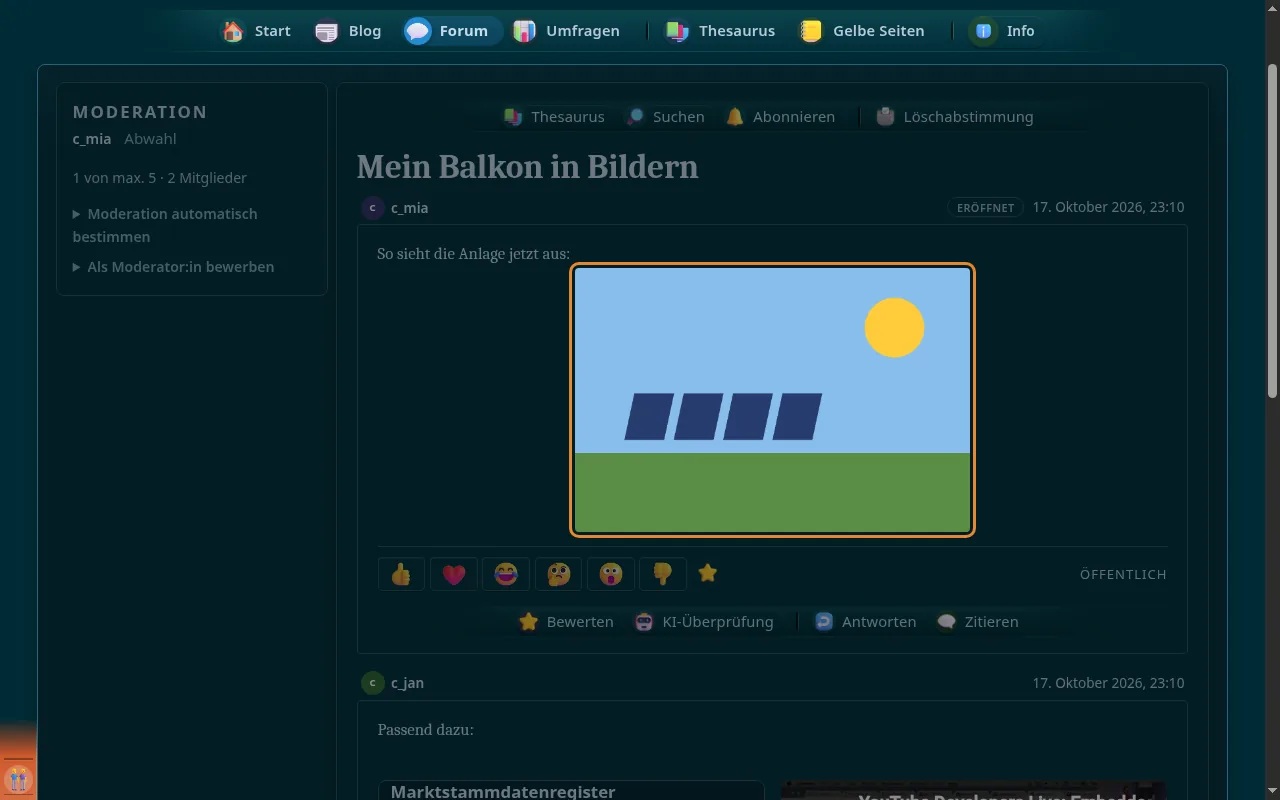1280x800 pixels.
Task: Click the top navigation Thesaurus books icon
Action: [677, 31]
